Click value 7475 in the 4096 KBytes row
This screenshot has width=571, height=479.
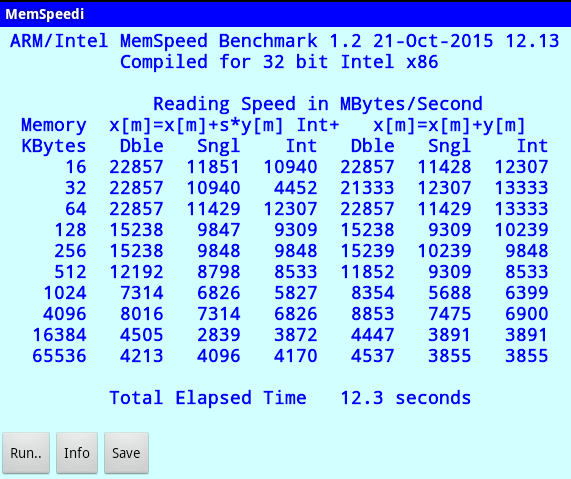coord(450,314)
